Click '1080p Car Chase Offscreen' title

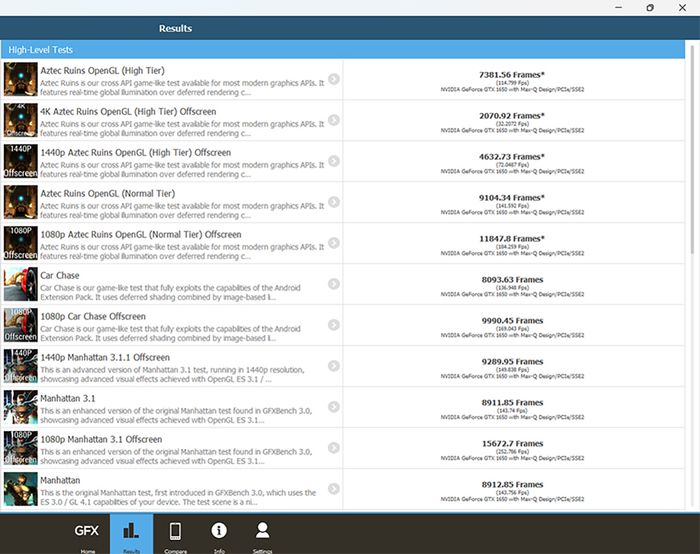(x=93, y=317)
